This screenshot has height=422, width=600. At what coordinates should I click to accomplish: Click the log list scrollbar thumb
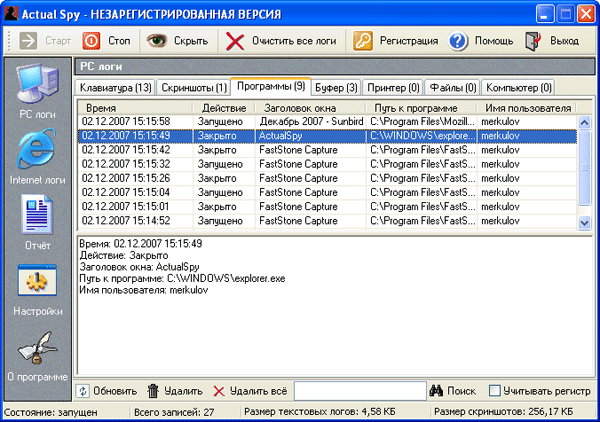click(x=584, y=168)
